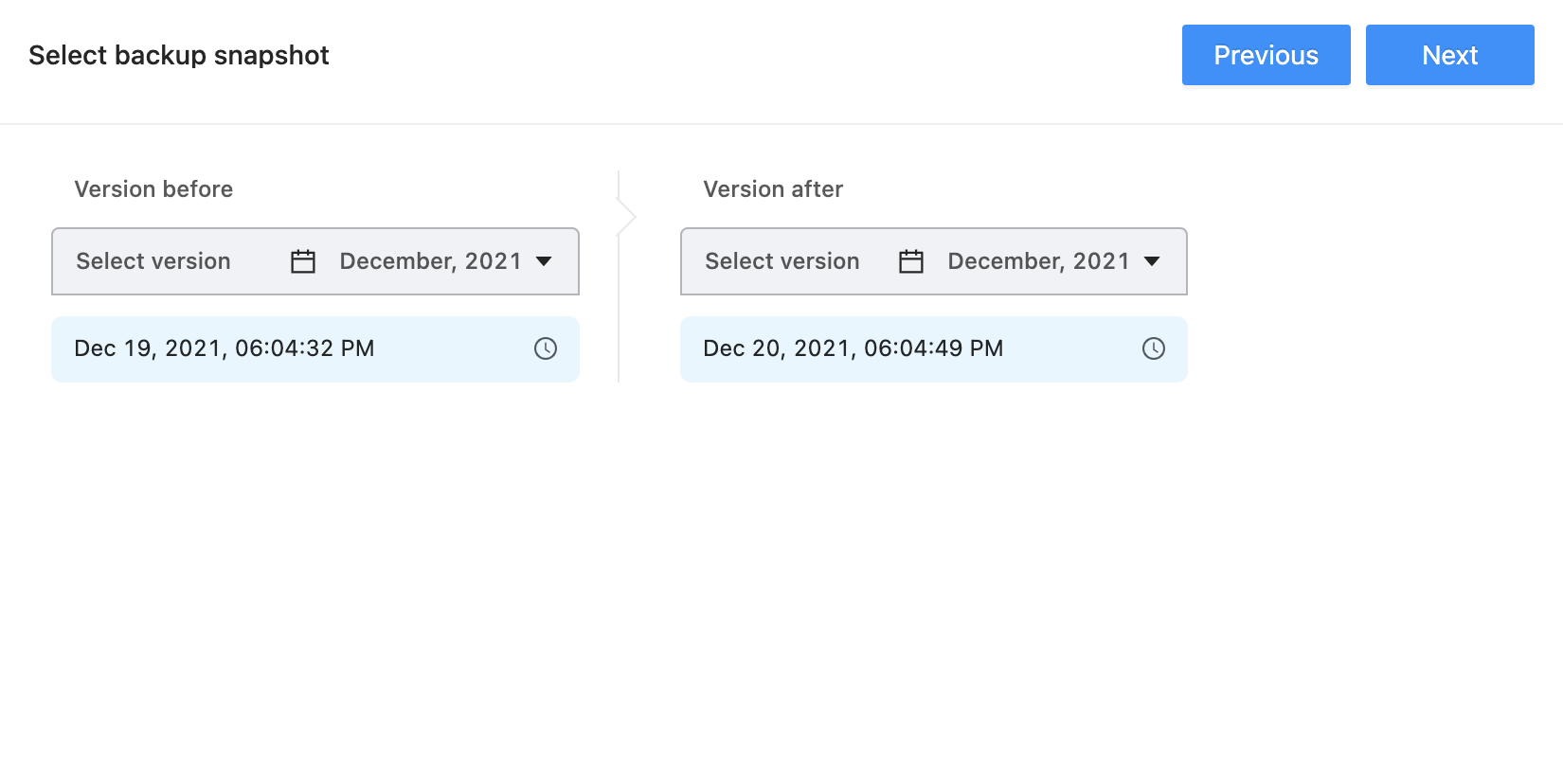Image resolution: width=1563 pixels, height=784 pixels.
Task: Click the Version before label
Action: click(x=153, y=189)
